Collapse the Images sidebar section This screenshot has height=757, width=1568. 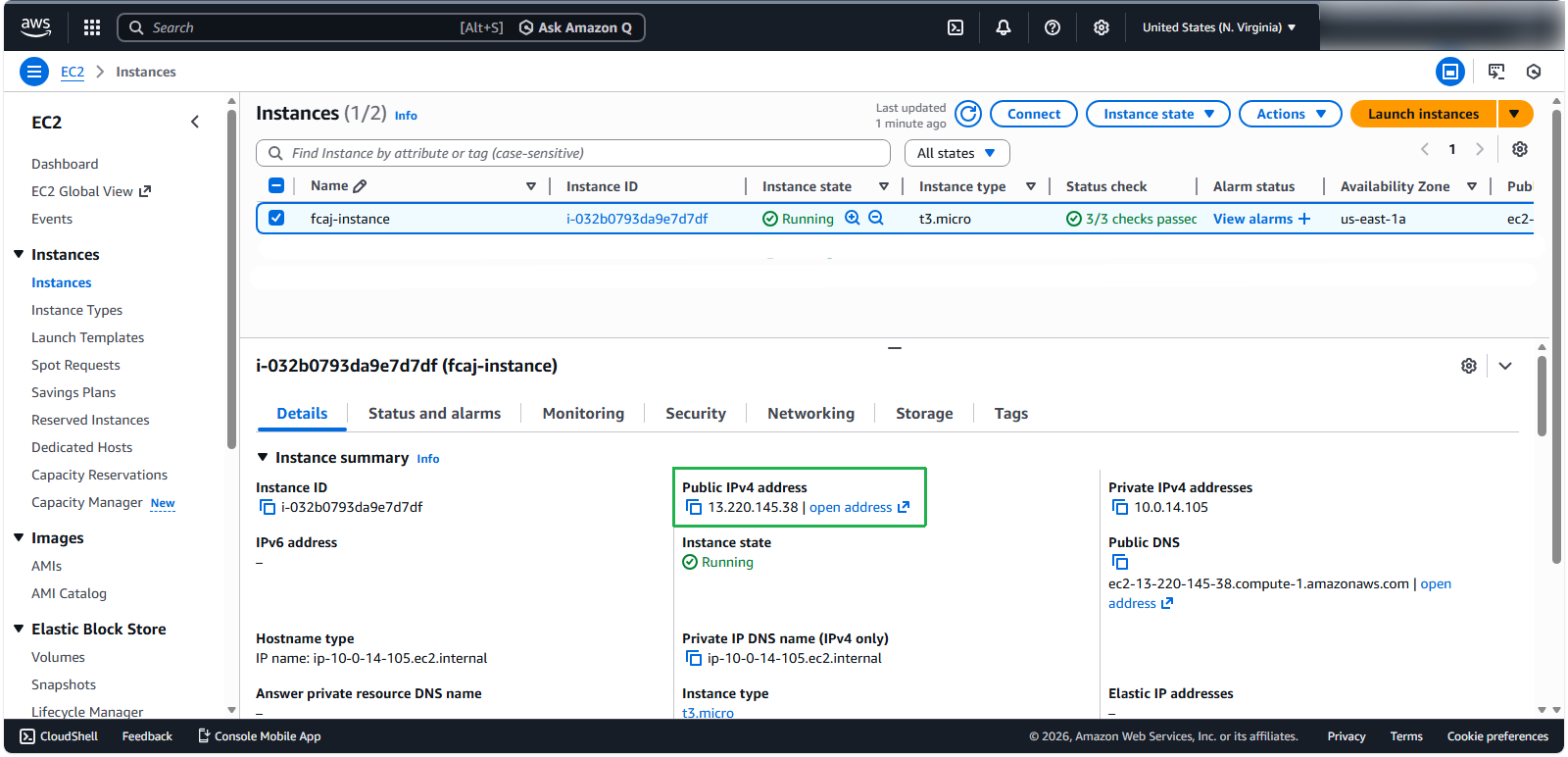click(x=19, y=537)
